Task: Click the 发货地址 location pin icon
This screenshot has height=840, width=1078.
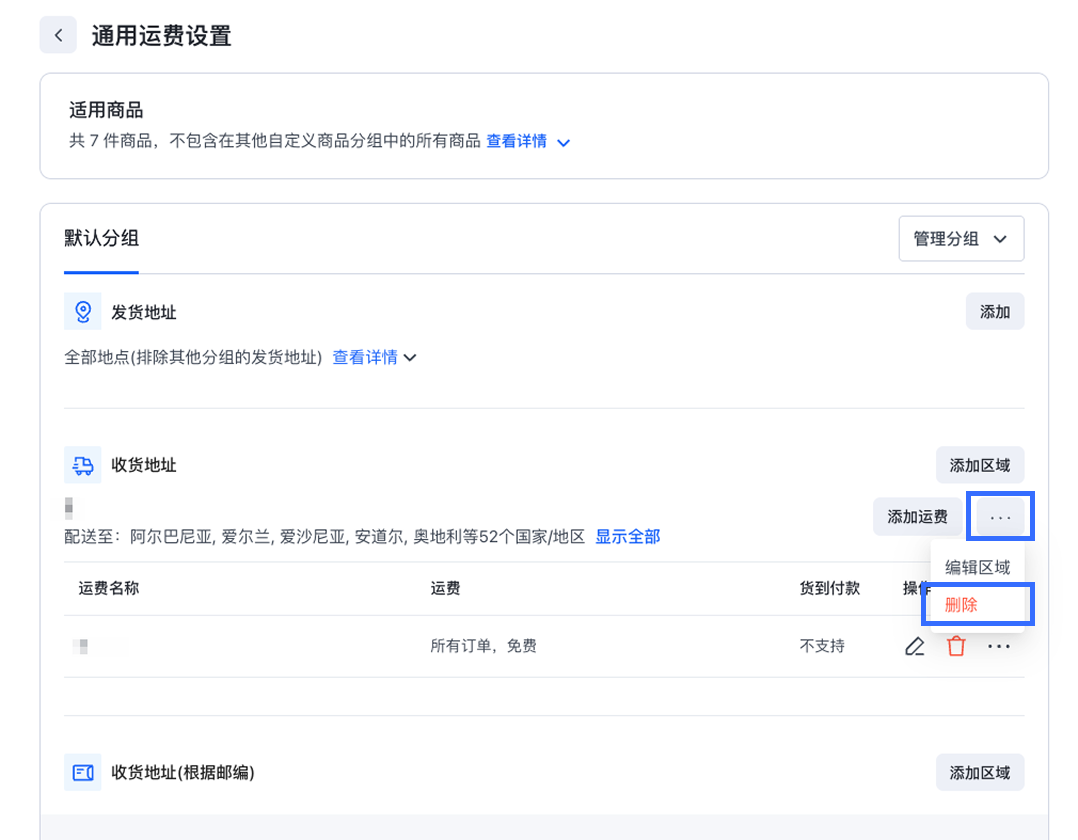Action: [83, 312]
